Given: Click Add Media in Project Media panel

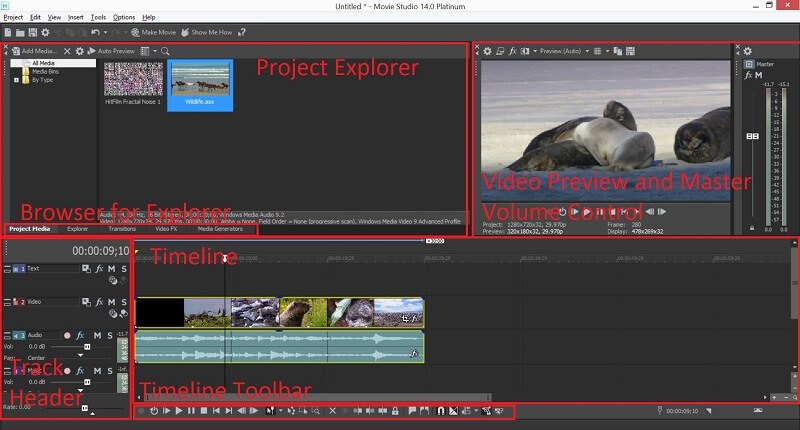Looking at the screenshot, I should pos(35,51).
